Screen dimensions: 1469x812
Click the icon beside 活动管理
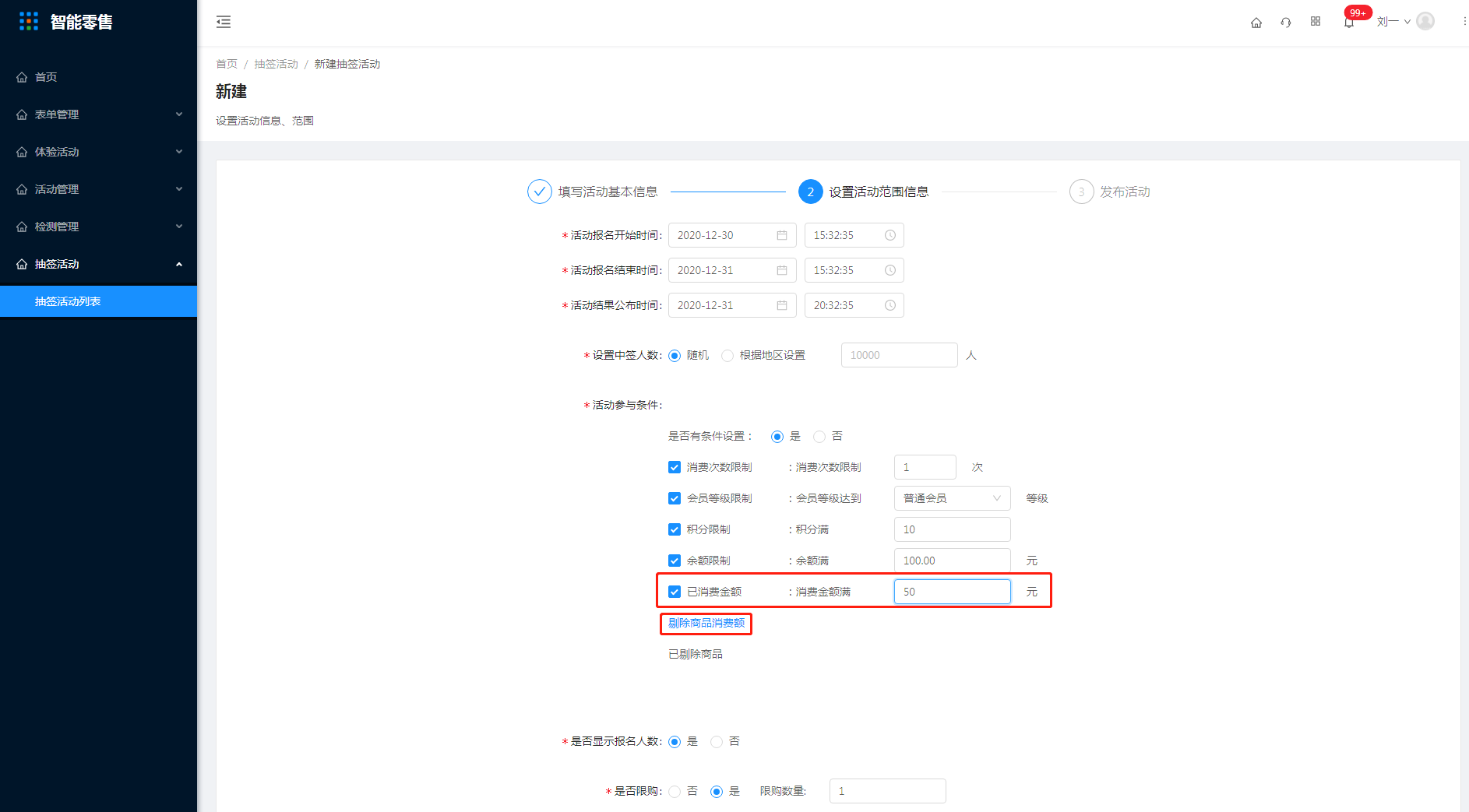tap(22, 189)
